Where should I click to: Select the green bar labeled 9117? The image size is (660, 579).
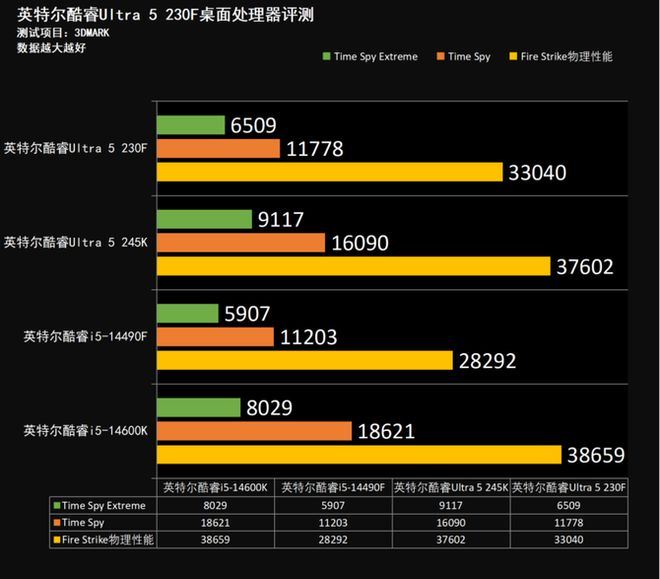(x=204, y=219)
